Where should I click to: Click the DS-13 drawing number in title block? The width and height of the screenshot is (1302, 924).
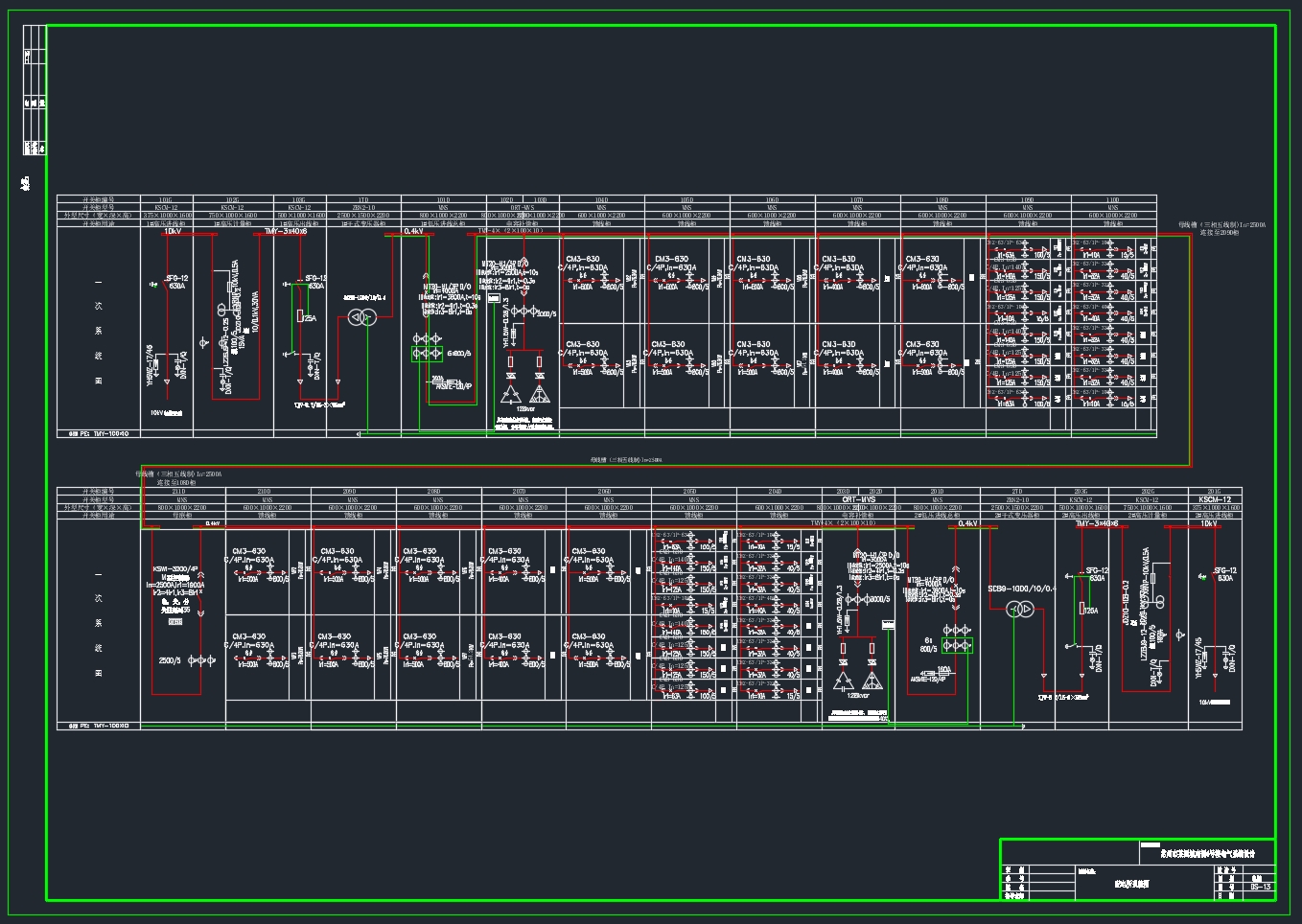[x=1260, y=887]
